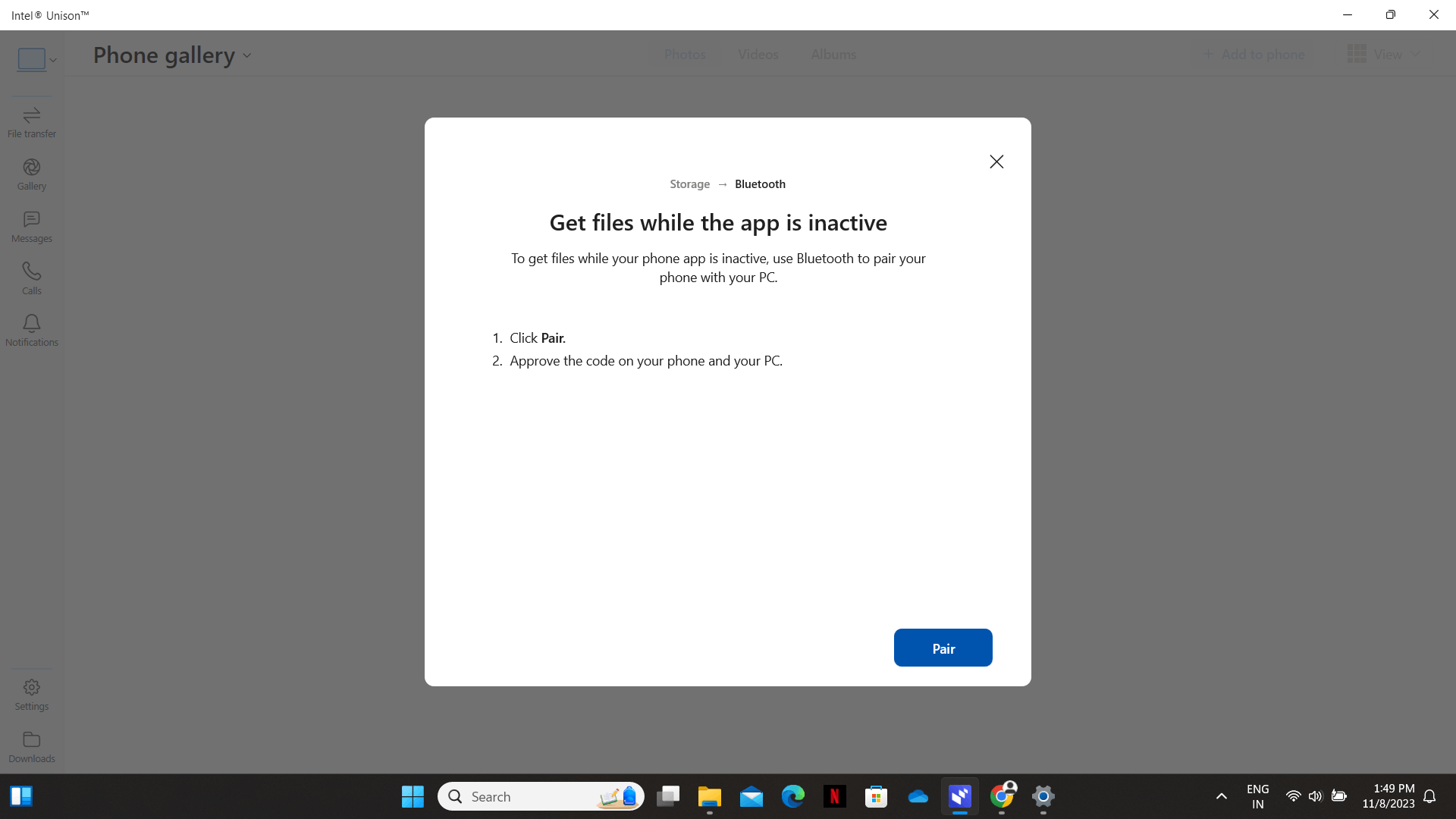This screenshot has width=1456, height=819.
Task: Open the Notifications bell icon
Action: (x=31, y=331)
